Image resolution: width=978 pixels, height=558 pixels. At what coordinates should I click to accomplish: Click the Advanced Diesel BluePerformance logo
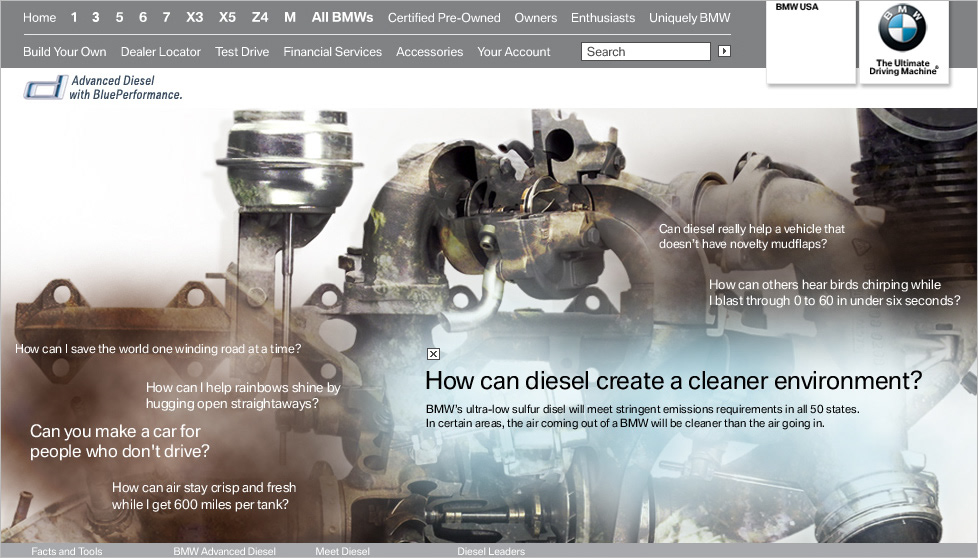102,88
